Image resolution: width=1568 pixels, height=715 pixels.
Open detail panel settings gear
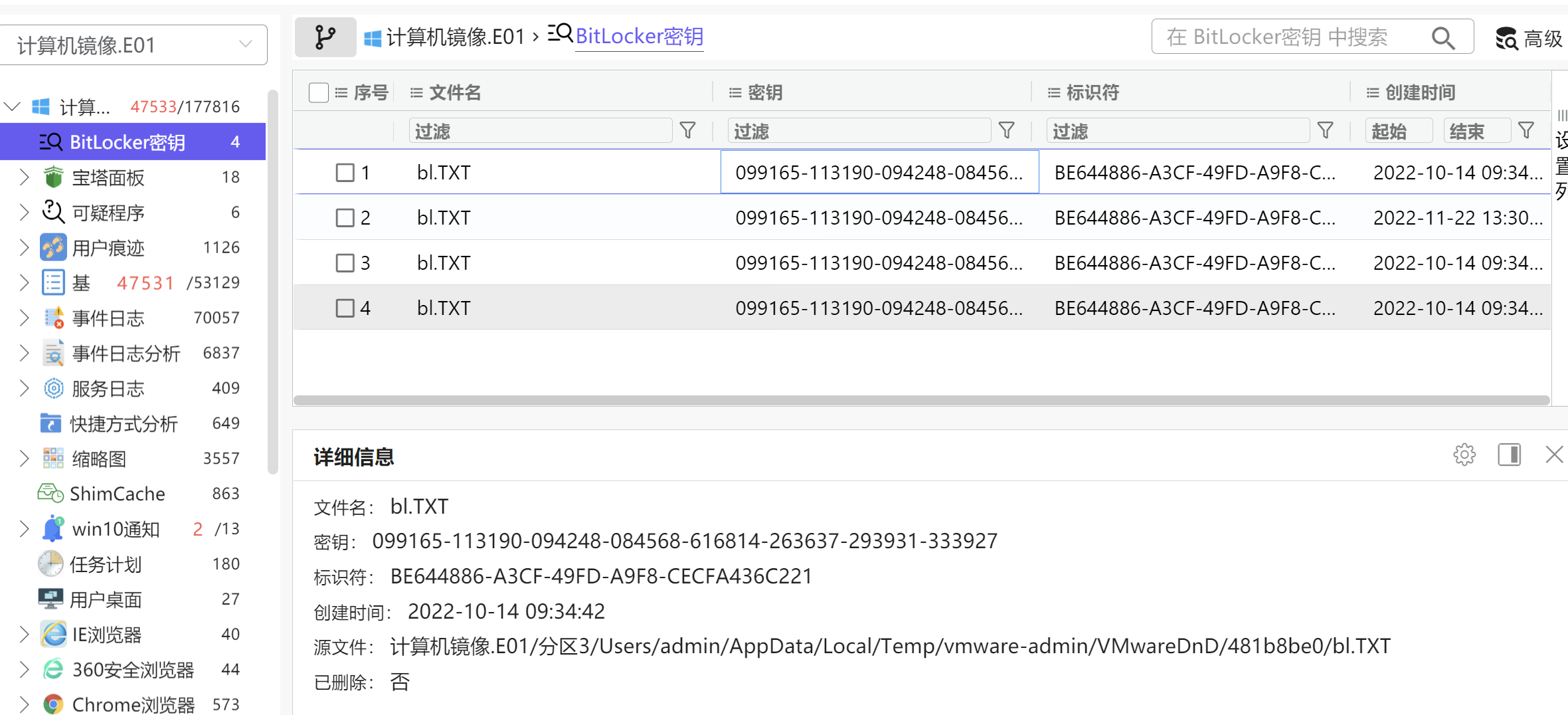click(x=1464, y=455)
